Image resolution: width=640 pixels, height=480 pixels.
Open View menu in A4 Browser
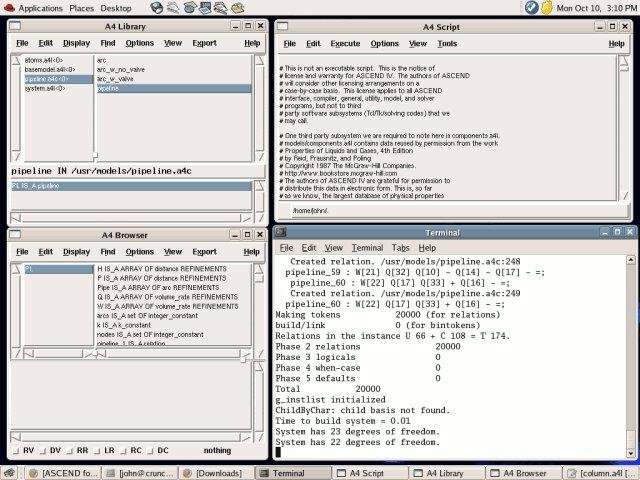173,252
